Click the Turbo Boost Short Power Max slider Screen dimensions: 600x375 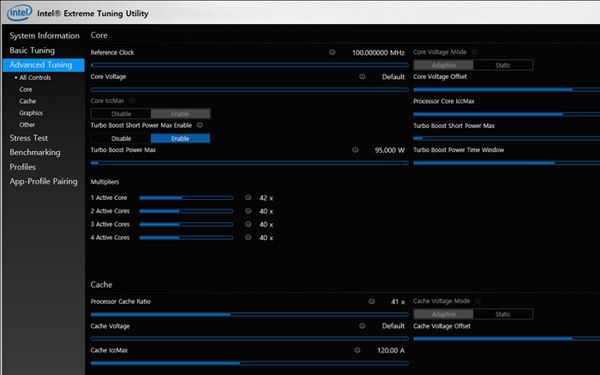pos(507,138)
